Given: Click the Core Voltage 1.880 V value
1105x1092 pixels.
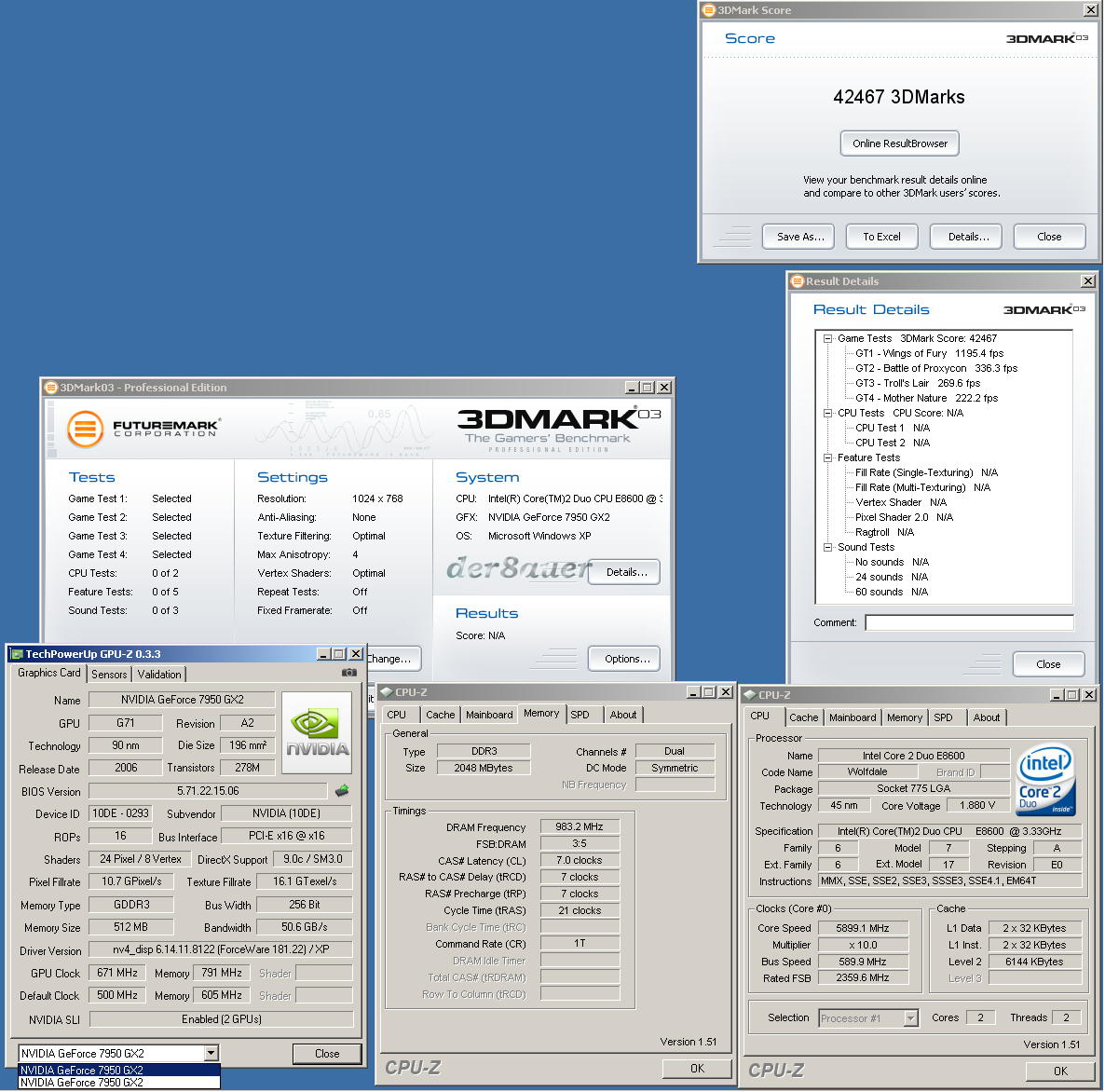Looking at the screenshot, I should [x=976, y=806].
